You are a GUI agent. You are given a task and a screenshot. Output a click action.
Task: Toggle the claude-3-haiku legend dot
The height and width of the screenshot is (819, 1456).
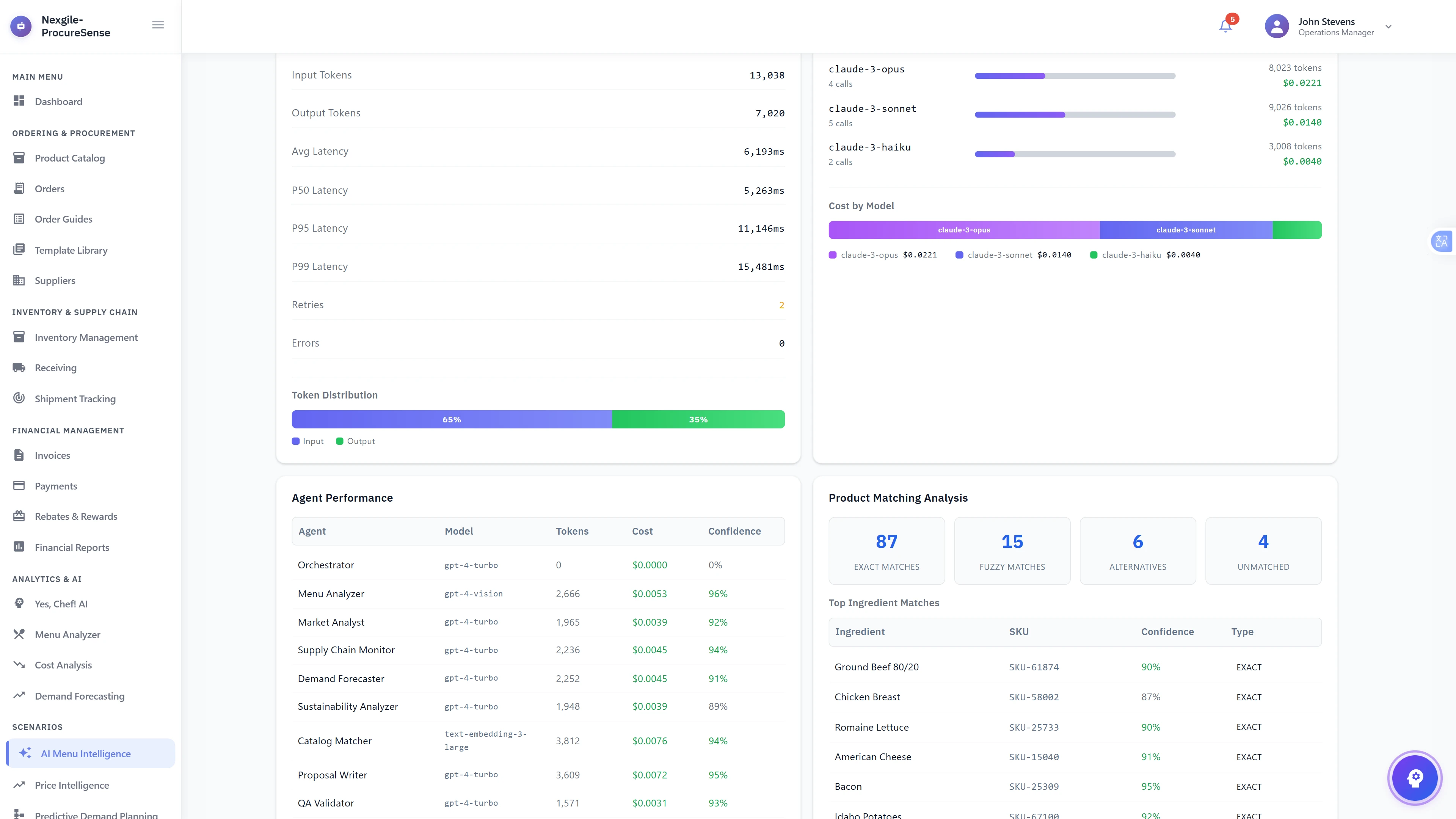pos(1094,255)
